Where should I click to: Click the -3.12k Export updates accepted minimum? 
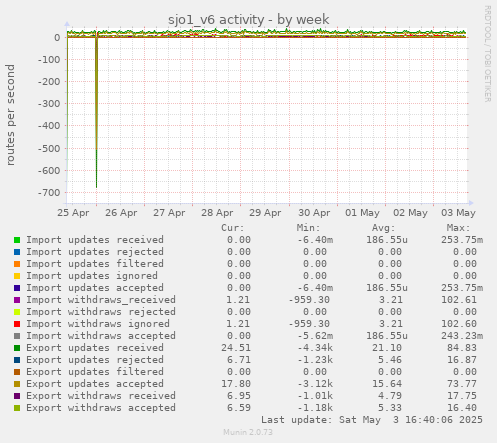(315, 384)
